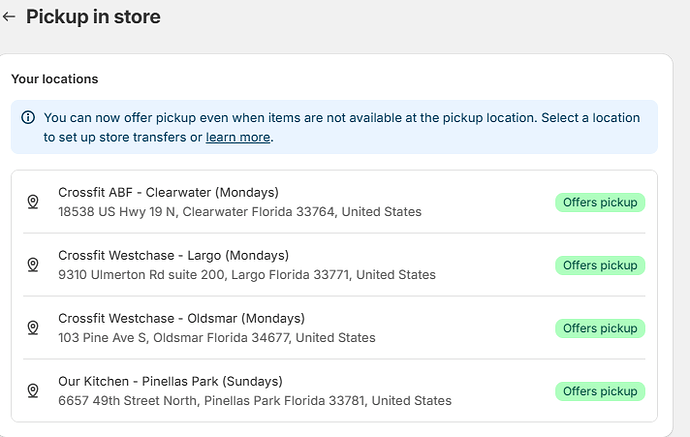This screenshot has height=437, width=690.
Task: Open the learn more link
Action: tap(238, 137)
